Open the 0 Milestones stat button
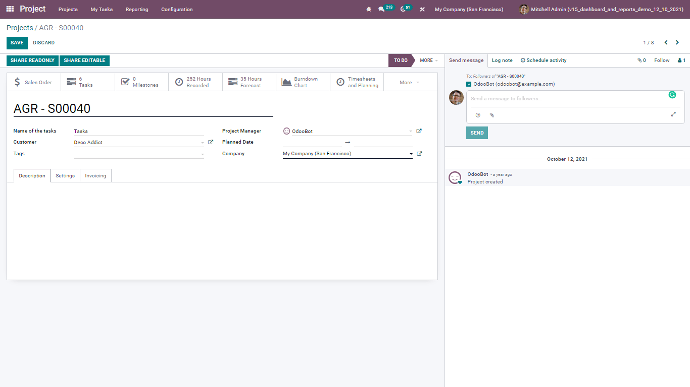The image size is (690, 387). (x=141, y=82)
